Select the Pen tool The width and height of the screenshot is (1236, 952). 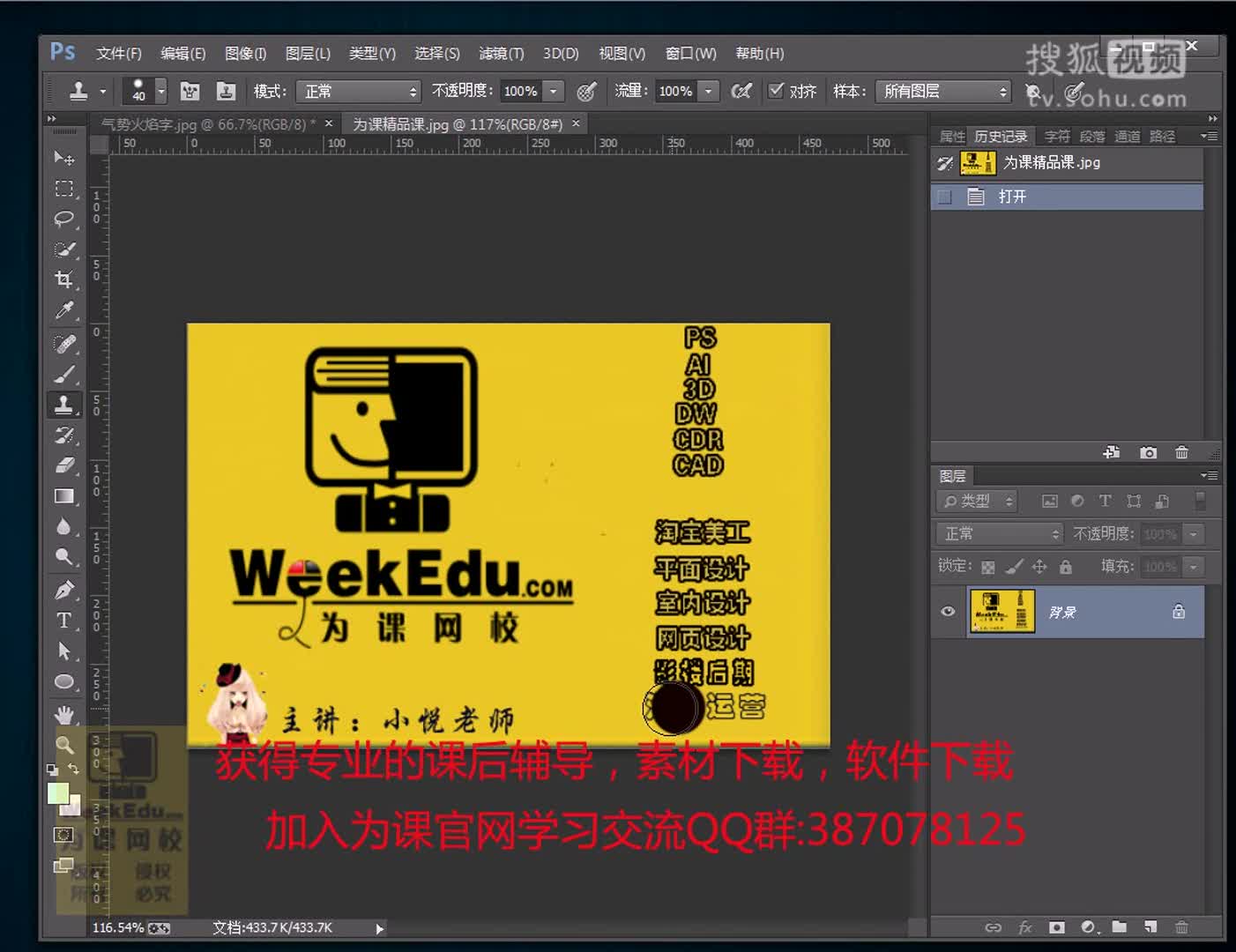63,590
